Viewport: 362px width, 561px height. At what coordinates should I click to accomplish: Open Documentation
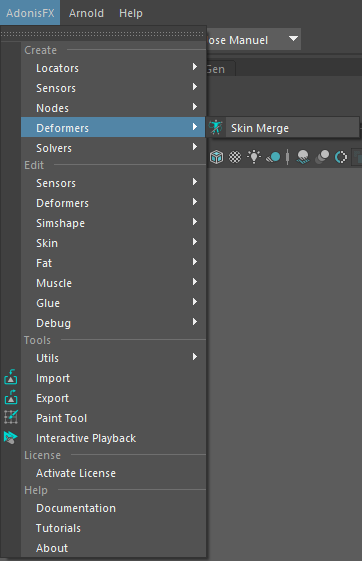(113, 508)
